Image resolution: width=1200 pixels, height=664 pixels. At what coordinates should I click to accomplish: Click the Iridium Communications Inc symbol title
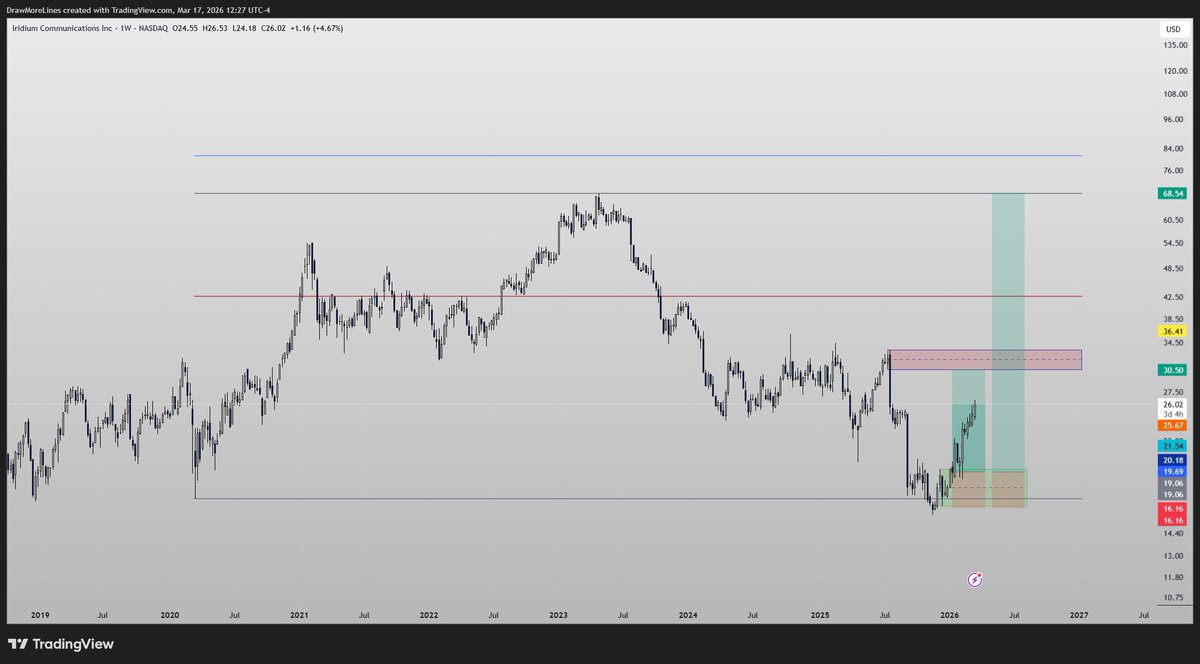point(62,28)
